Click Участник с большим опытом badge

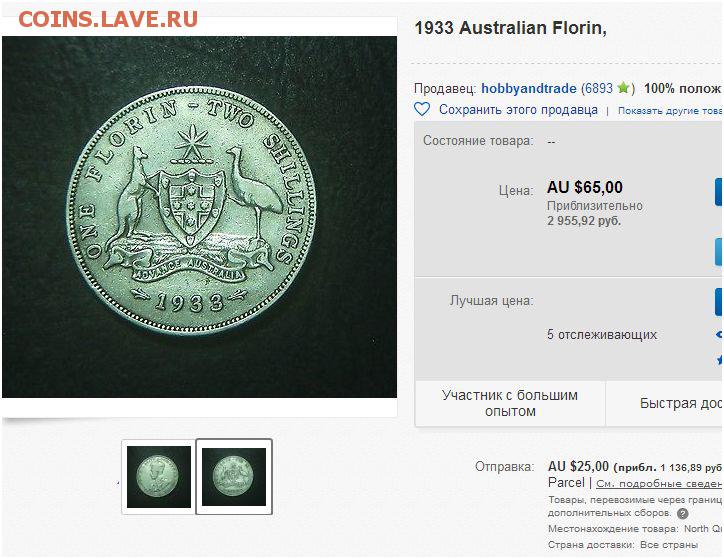(x=510, y=403)
